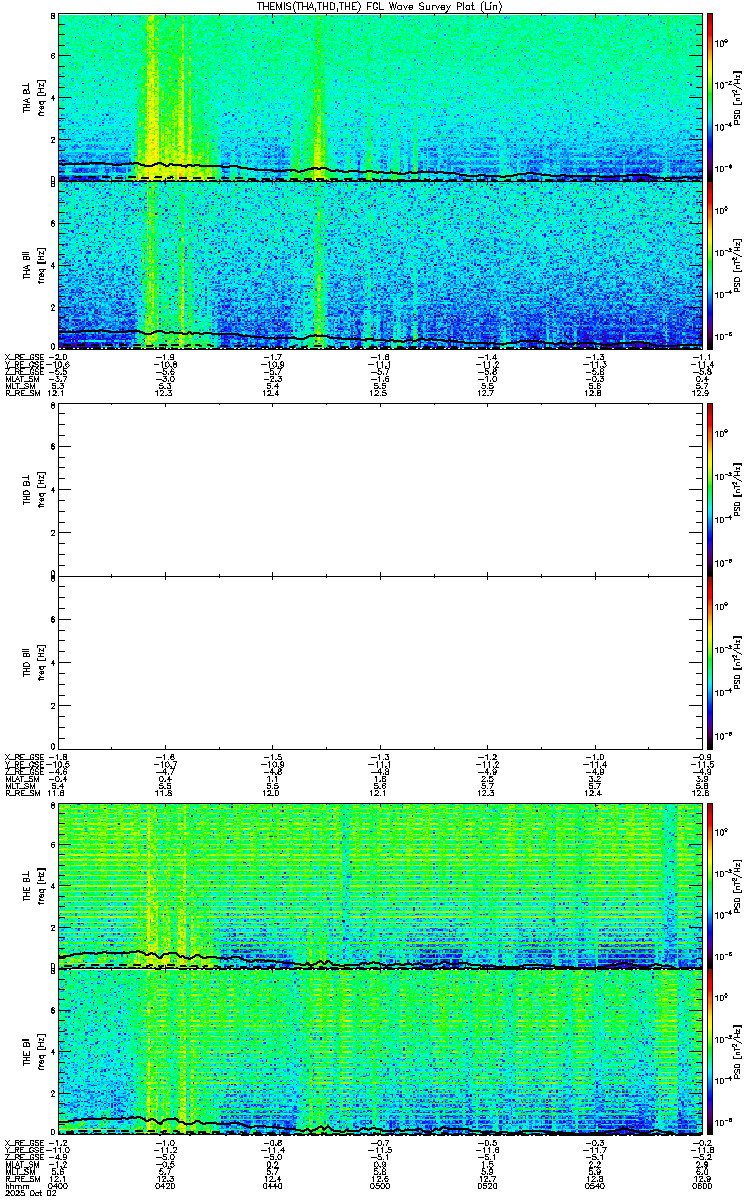This screenshot has width=750, height=1200.
Task: Select the THE BL spectrogram panel
Action: tap(380, 884)
